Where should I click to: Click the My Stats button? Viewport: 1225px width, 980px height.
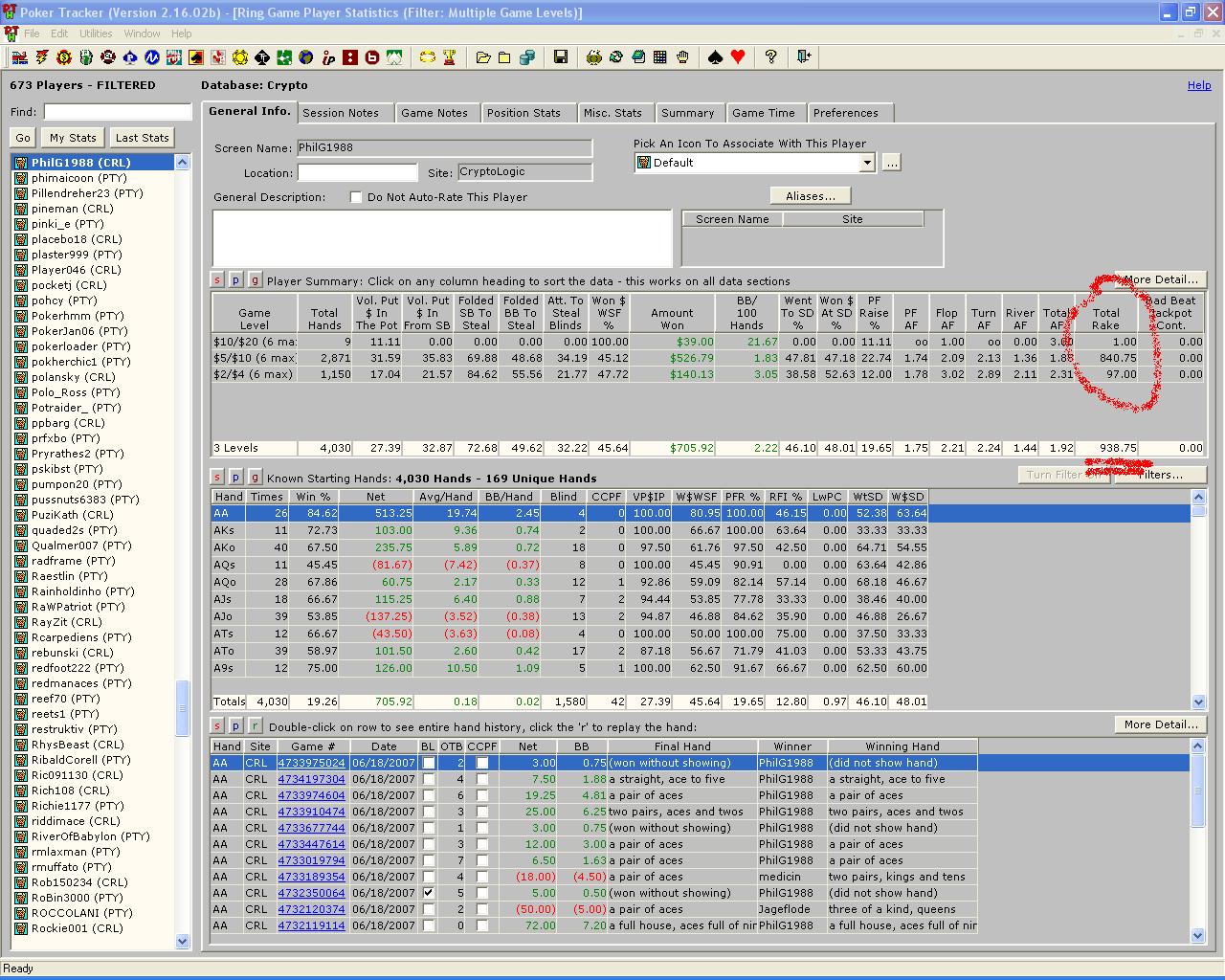pos(73,138)
